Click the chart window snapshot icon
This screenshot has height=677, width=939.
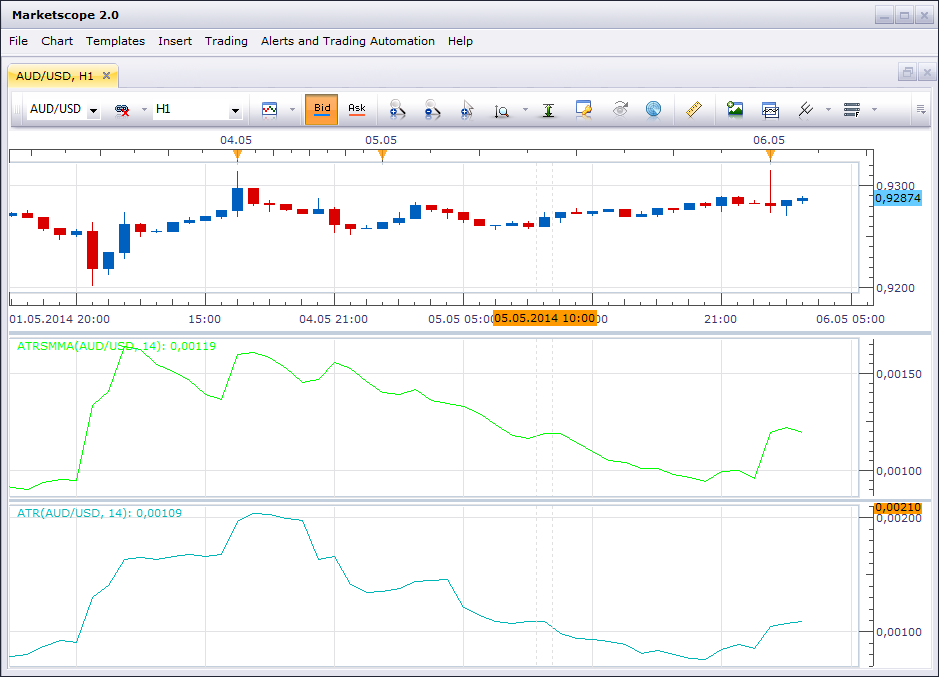coord(770,110)
